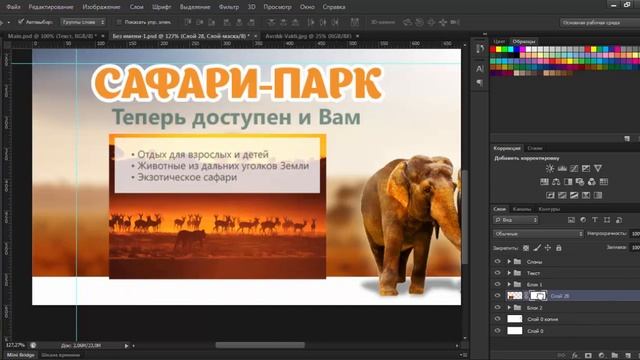
Task: Expand the Слоны group
Action: coord(509,261)
